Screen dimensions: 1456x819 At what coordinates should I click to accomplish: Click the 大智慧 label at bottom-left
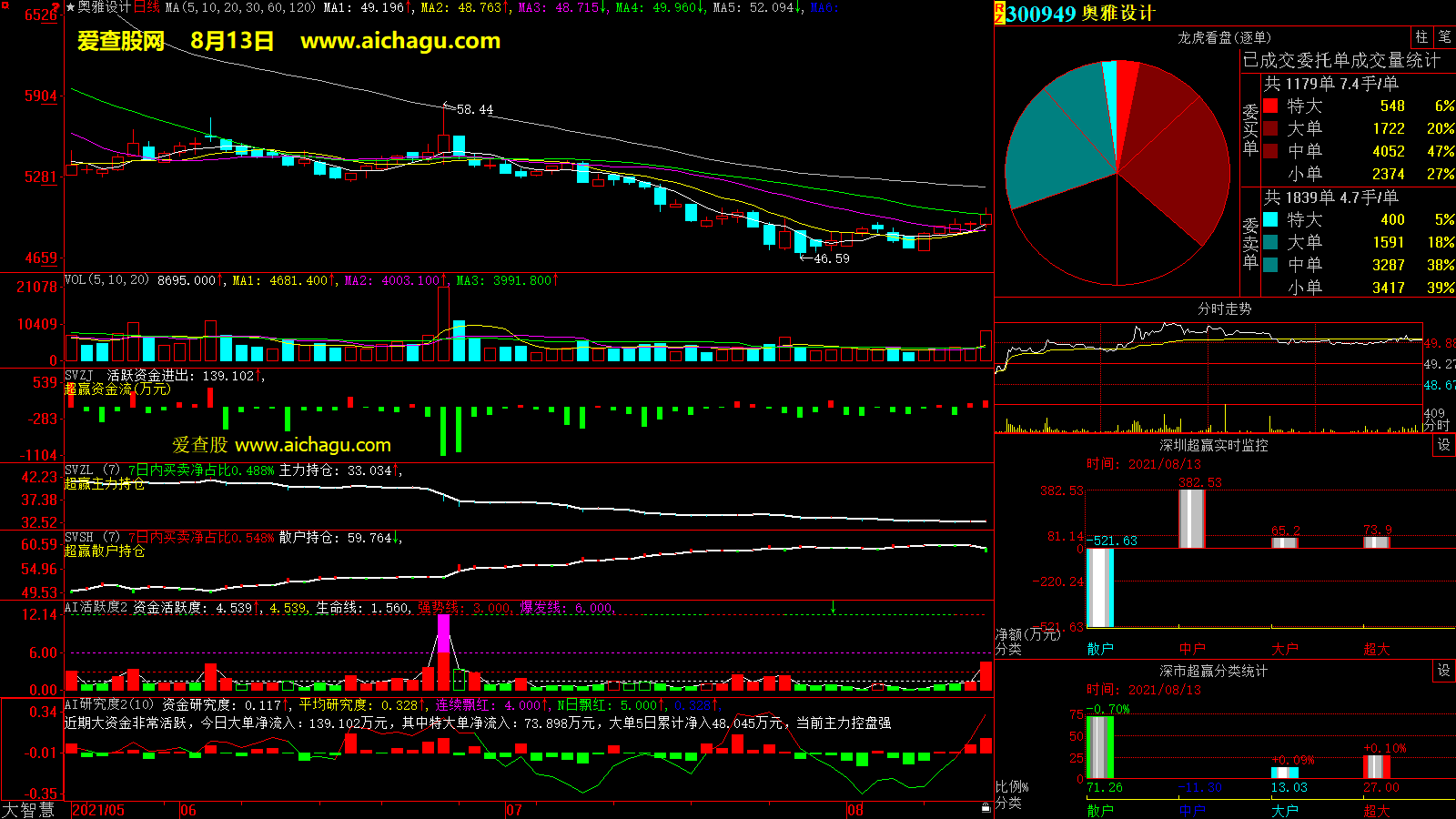click(28, 810)
